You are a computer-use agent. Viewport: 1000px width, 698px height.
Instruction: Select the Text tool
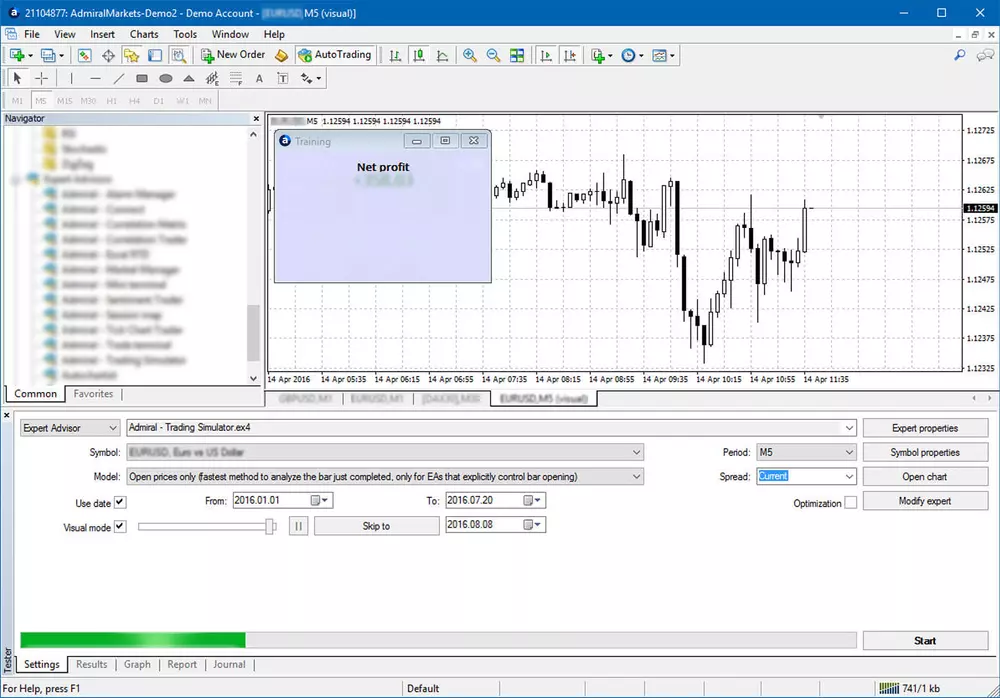tap(258, 77)
